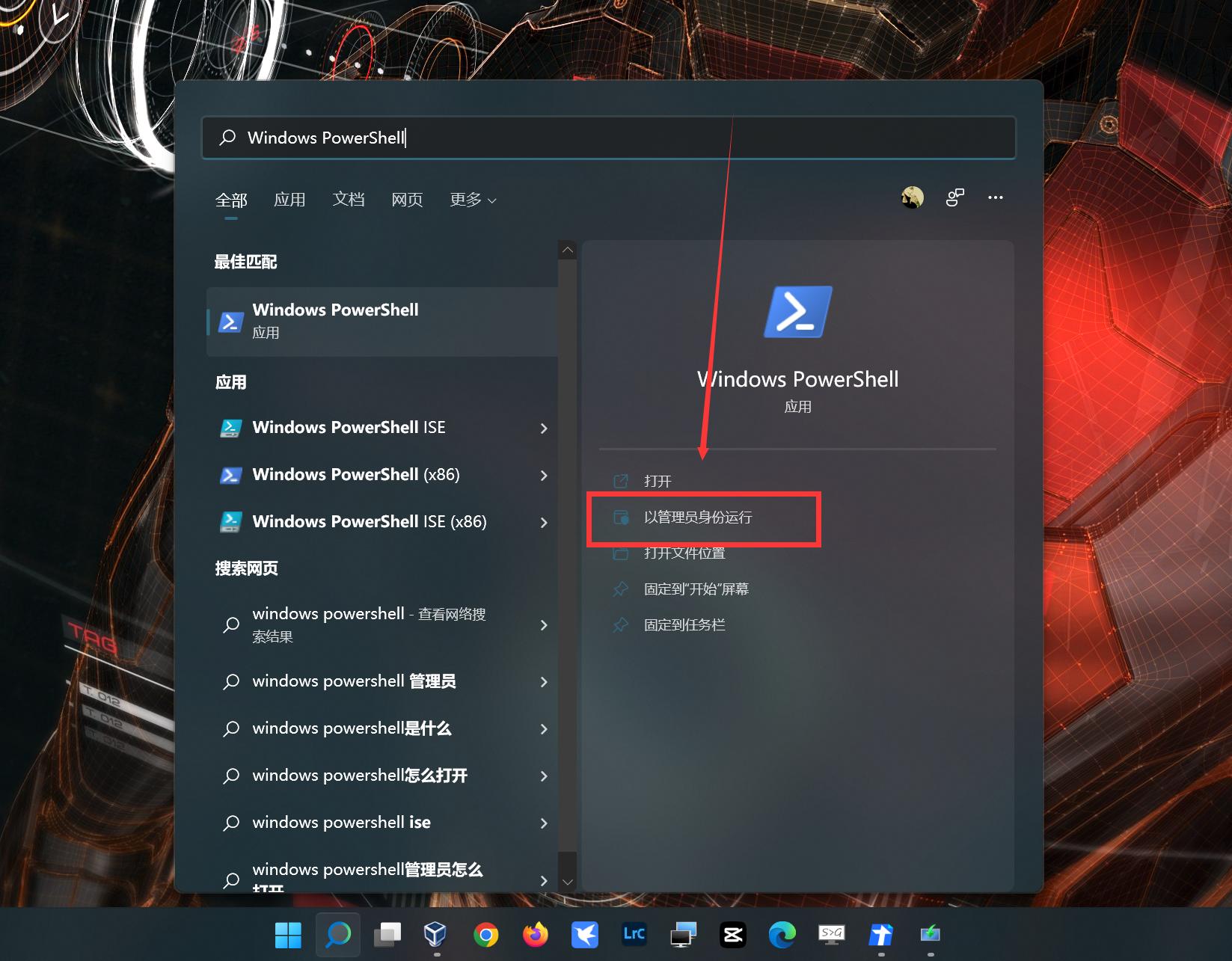This screenshot has height=961, width=1232.
Task: Open CapCut from the taskbar
Action: pyautogui.click(x=732, y=934)
